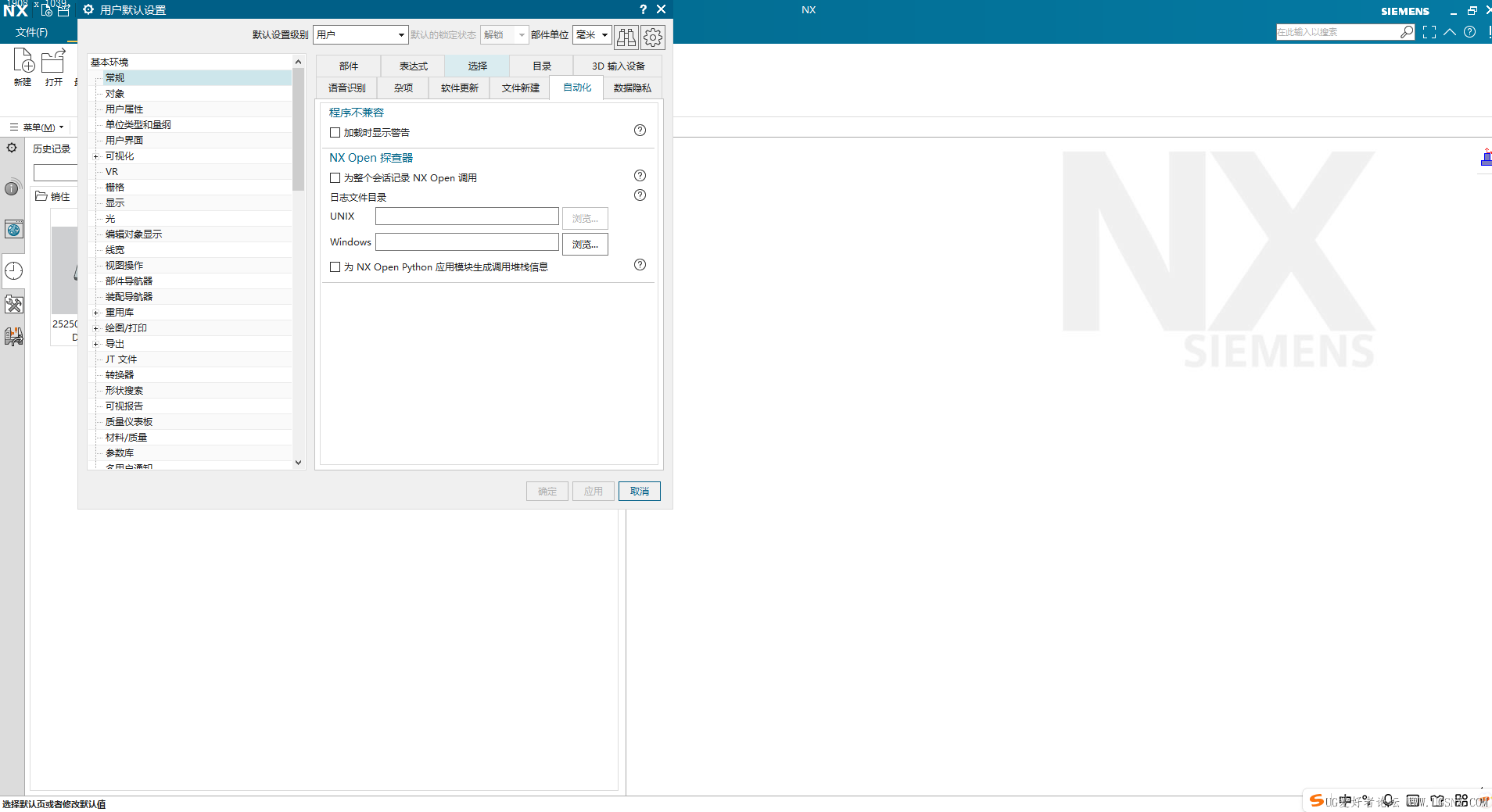Click the tree scrollbar up arrow
Viewport: 1492px width, 812px height.
tap(298, 62)
